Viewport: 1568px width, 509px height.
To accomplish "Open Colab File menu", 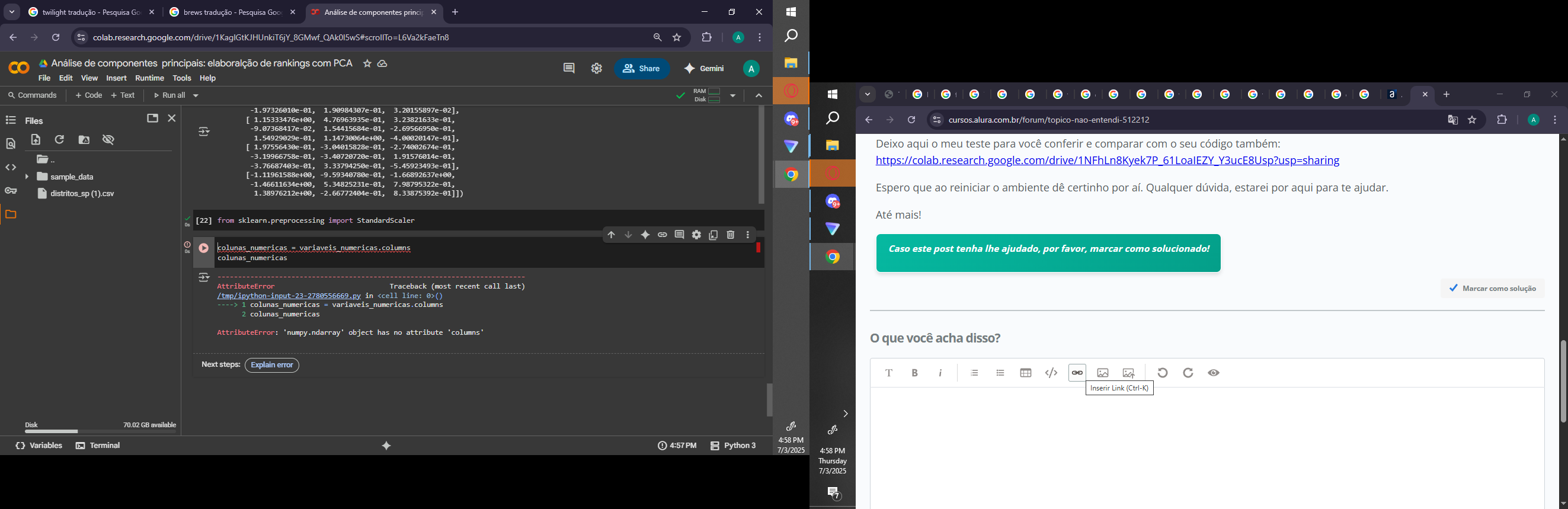I will (44, 79).
